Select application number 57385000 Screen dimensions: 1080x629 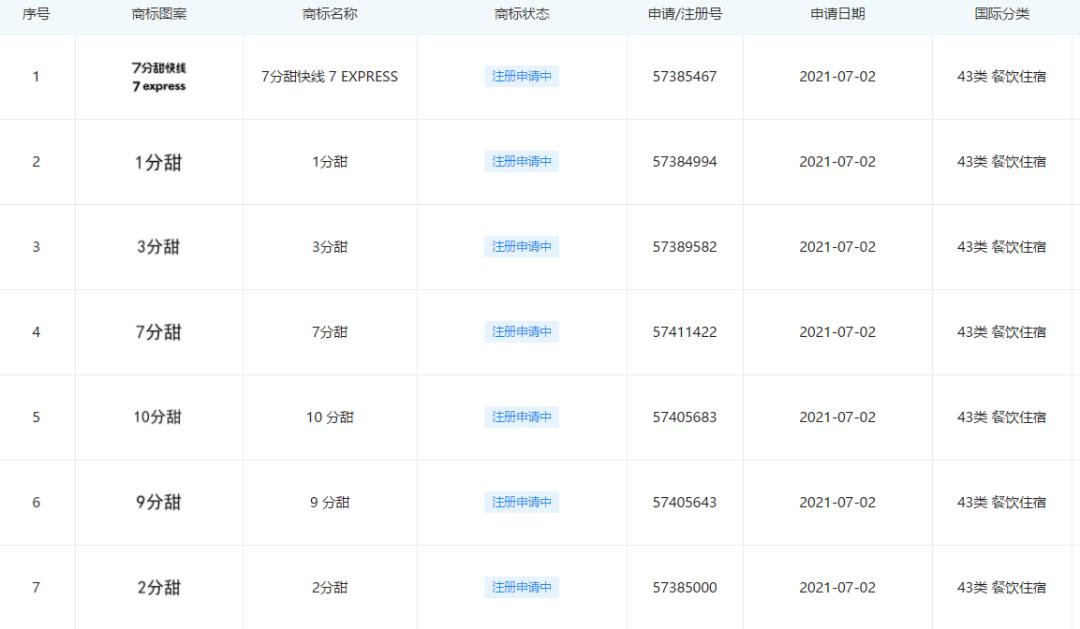coord(685,588)
